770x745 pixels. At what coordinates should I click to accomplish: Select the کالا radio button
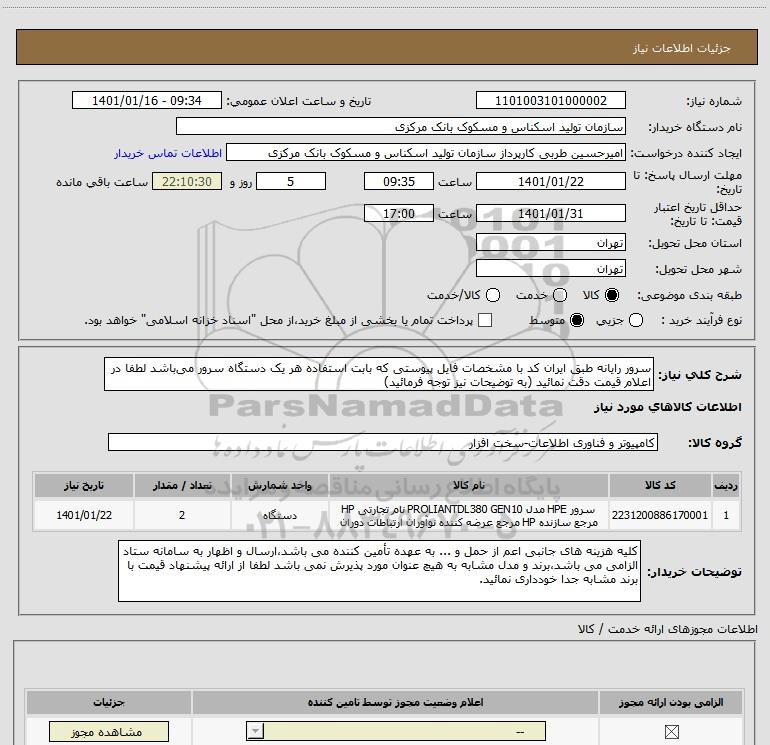[612, 295]
